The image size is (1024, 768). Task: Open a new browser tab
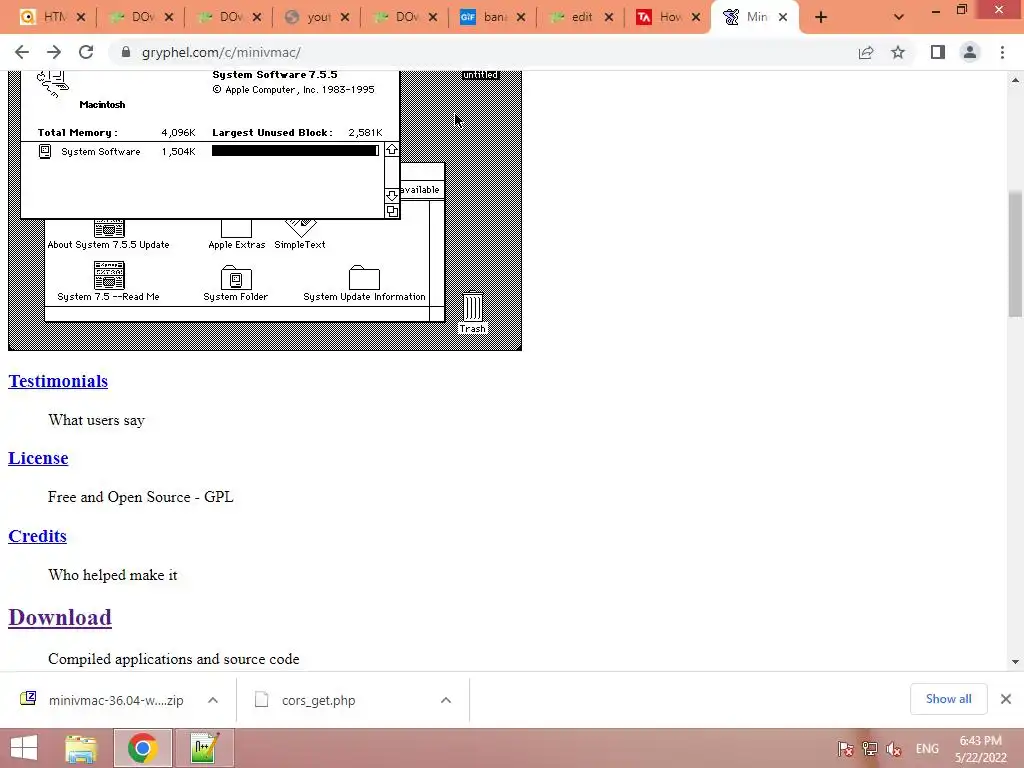point(821,18)
